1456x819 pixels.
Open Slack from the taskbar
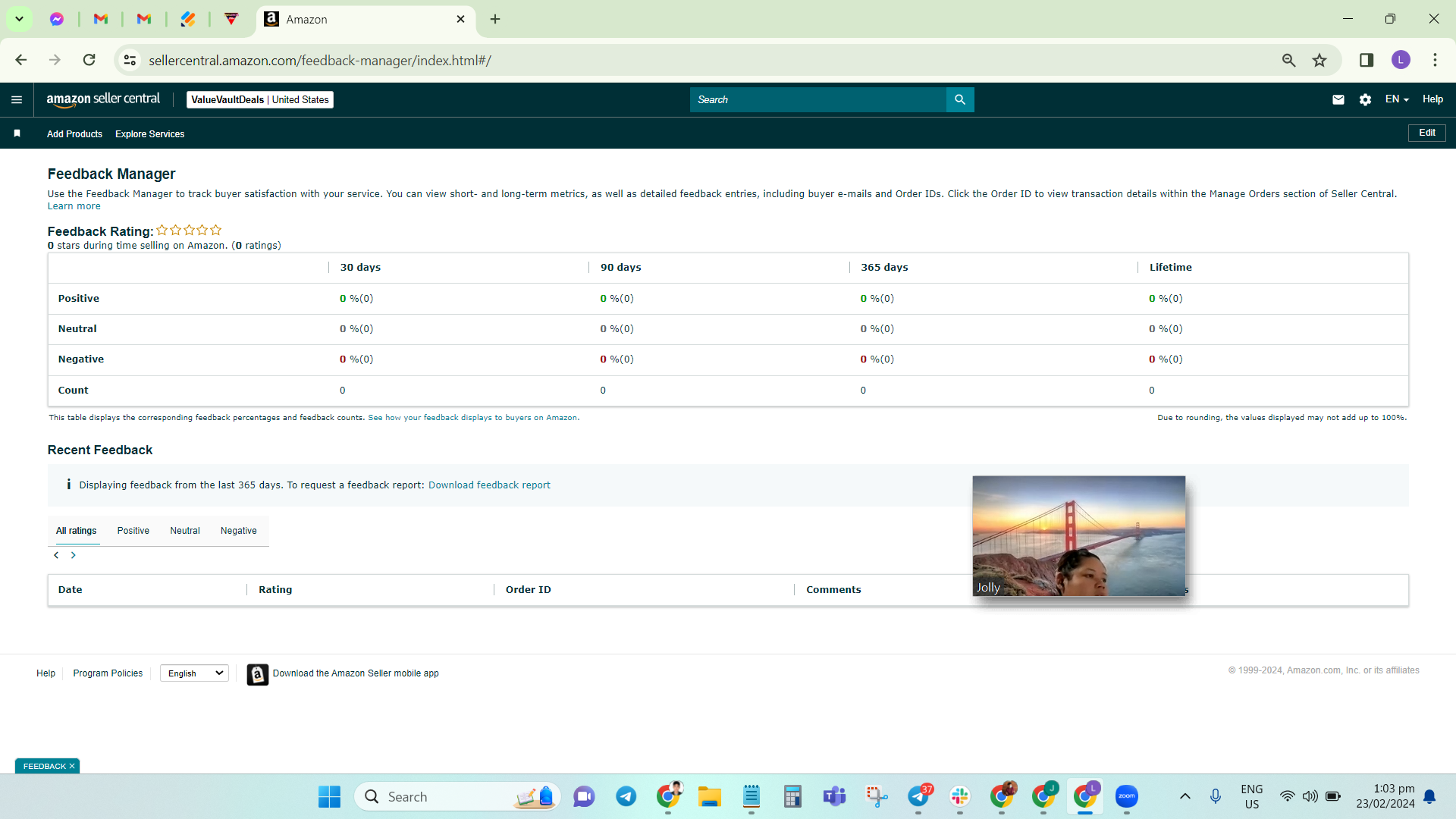click(x=960, y=796)
